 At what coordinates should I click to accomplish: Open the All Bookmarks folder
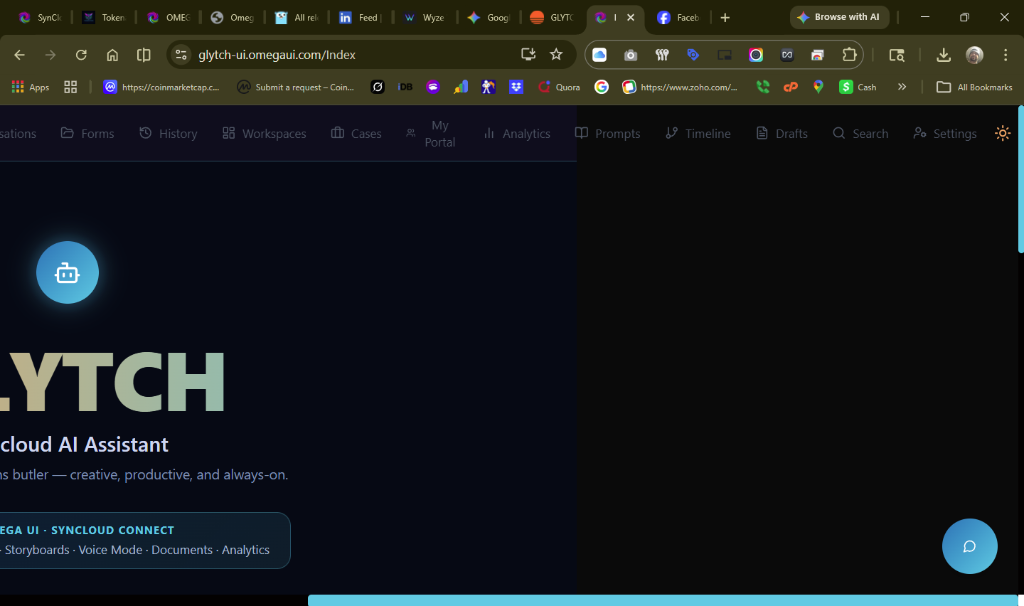pyautogui.click(x=974, y=87)
